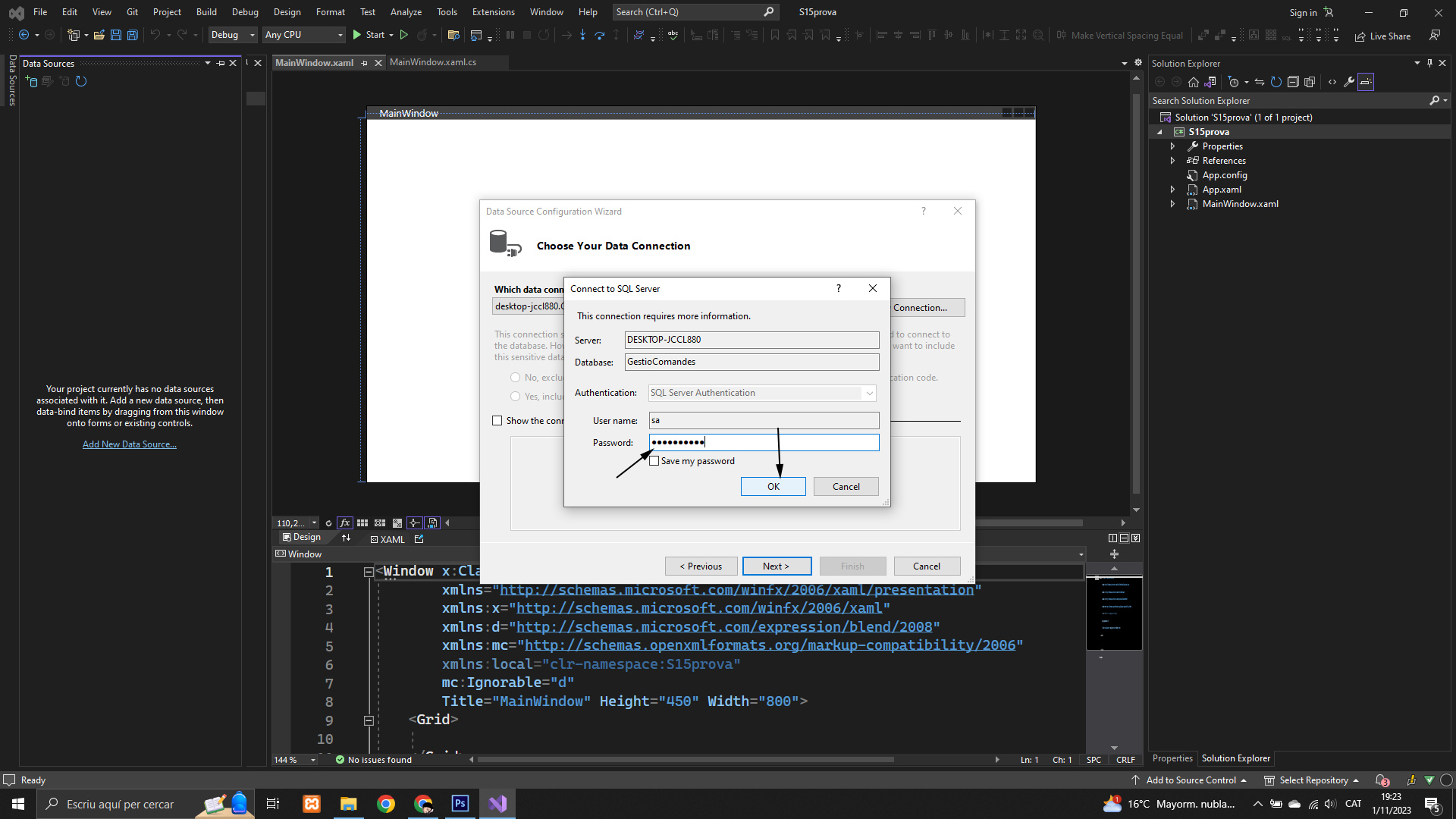Click Add New Data Source icon in panel
1456x819 pixels.
(32, 81)
